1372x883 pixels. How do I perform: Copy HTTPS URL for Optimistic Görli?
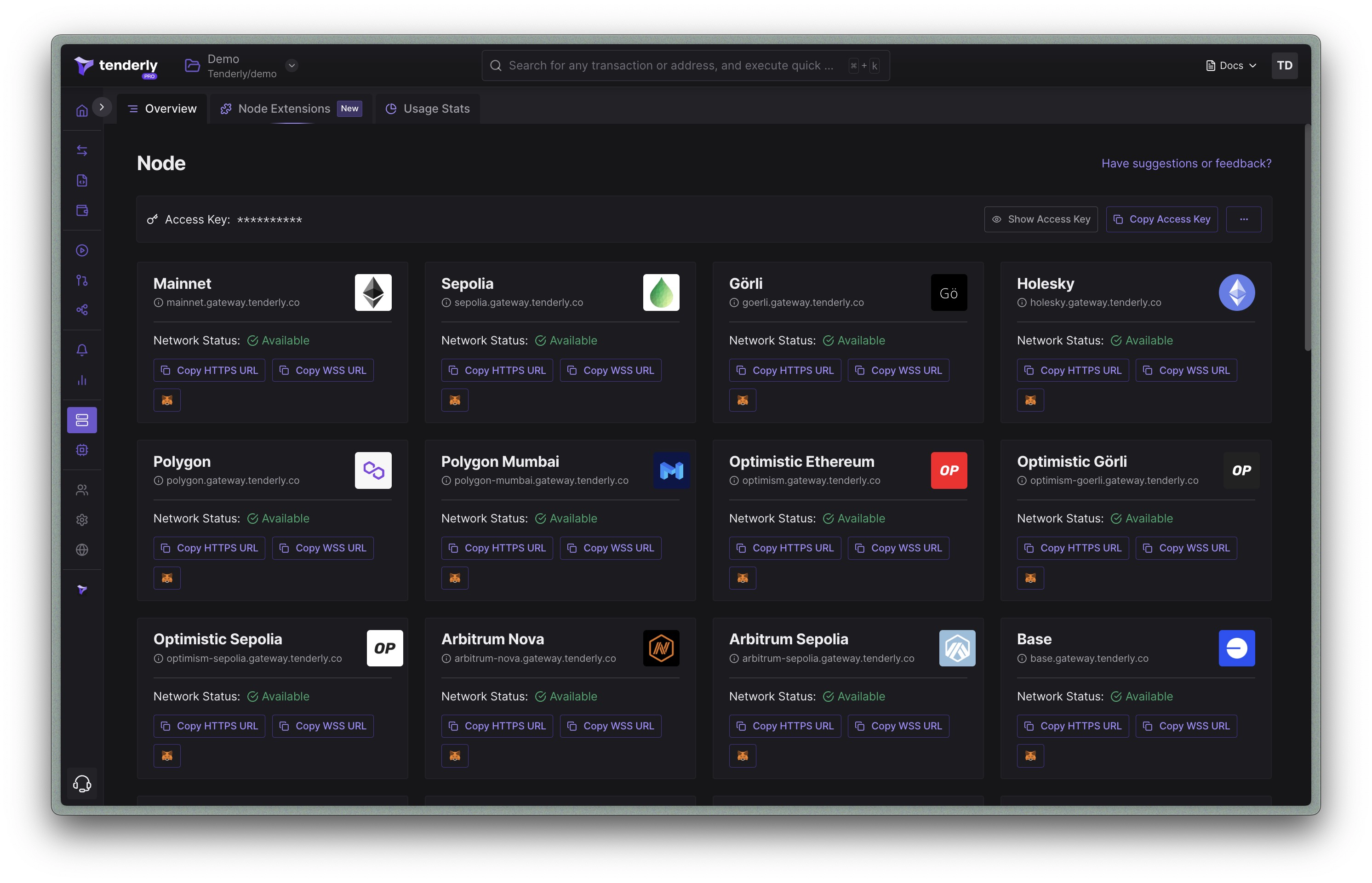pos(1072,548)
